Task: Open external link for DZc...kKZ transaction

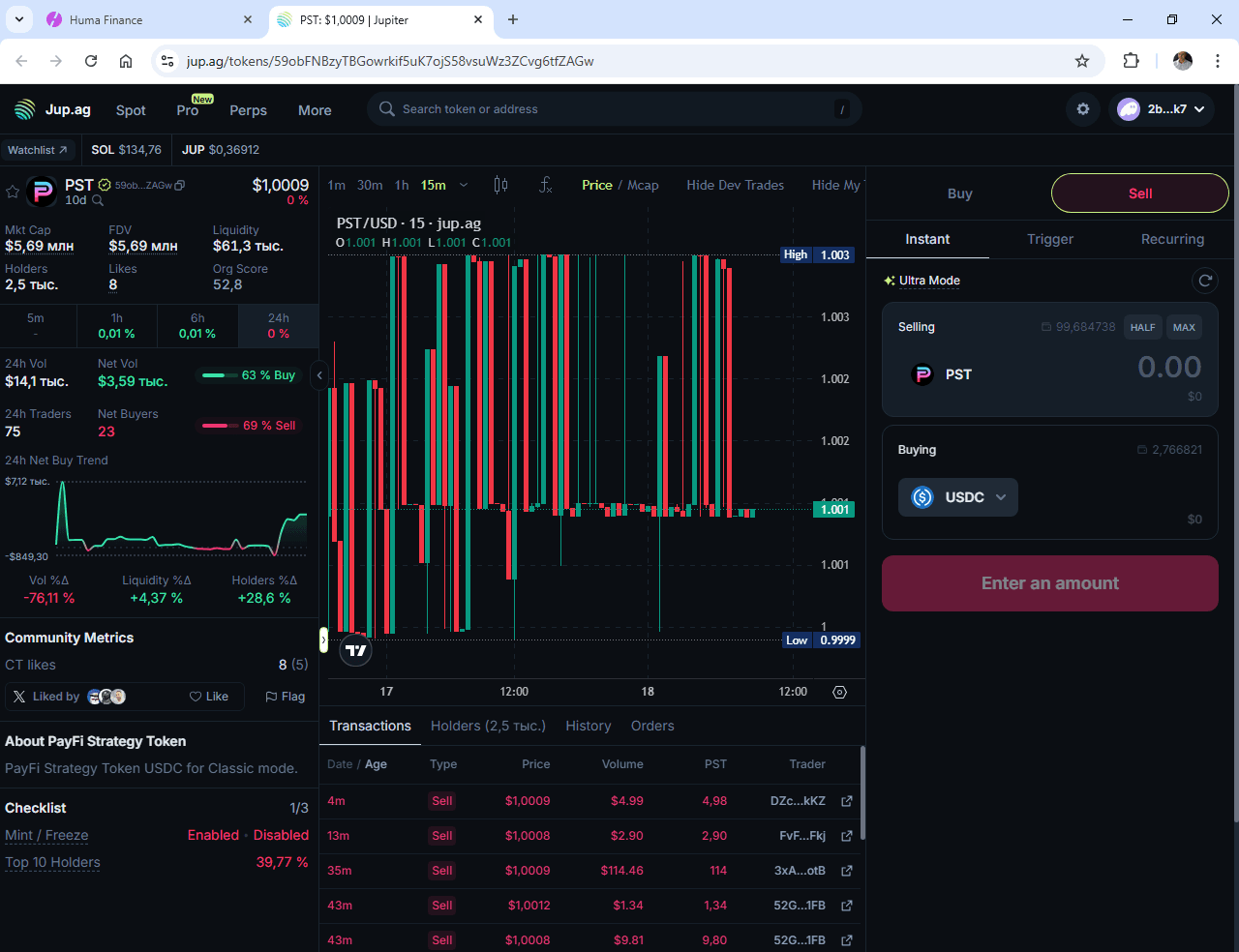Action: click(847, 801)
